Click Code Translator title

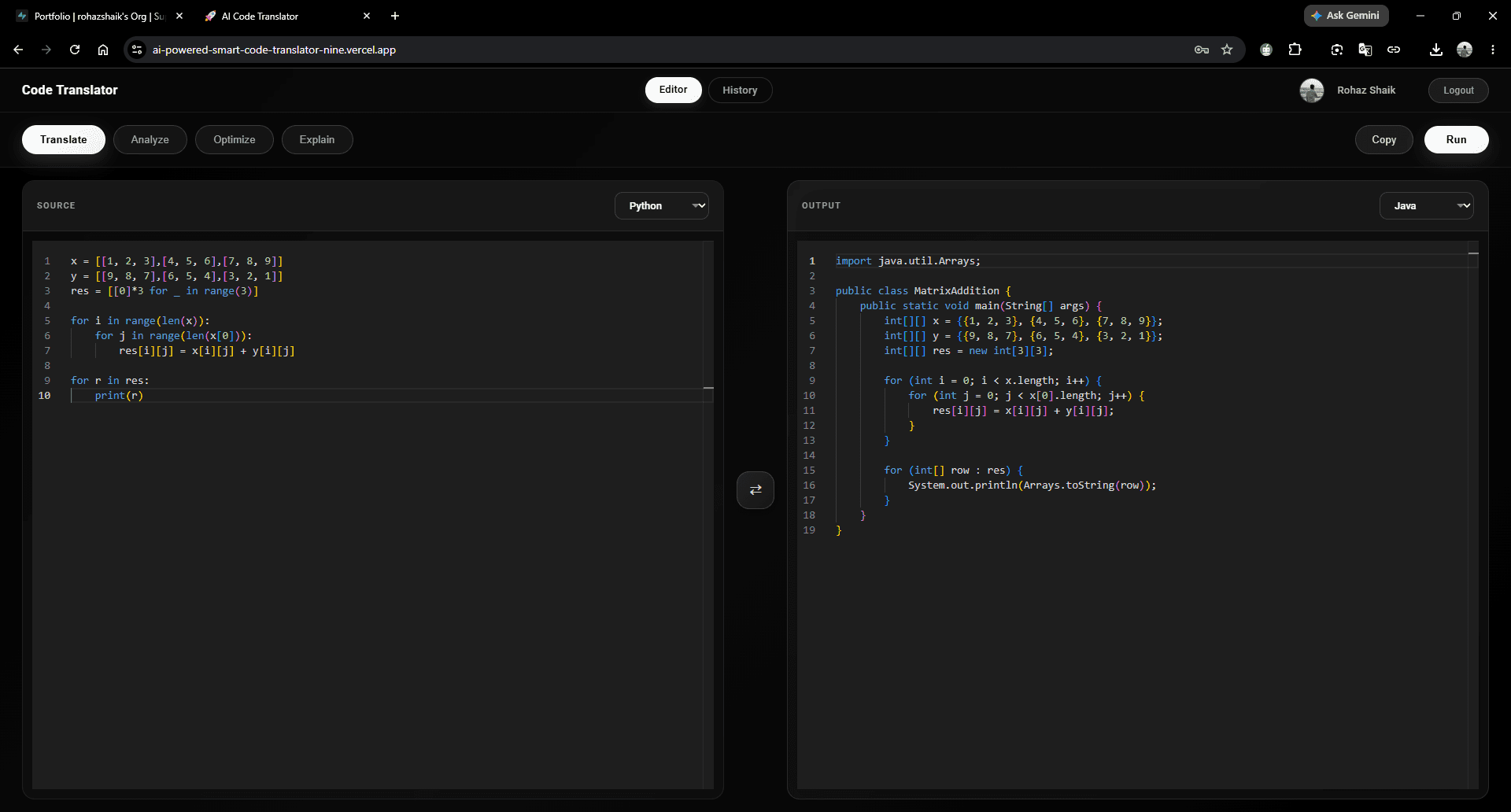pos(69,90)
